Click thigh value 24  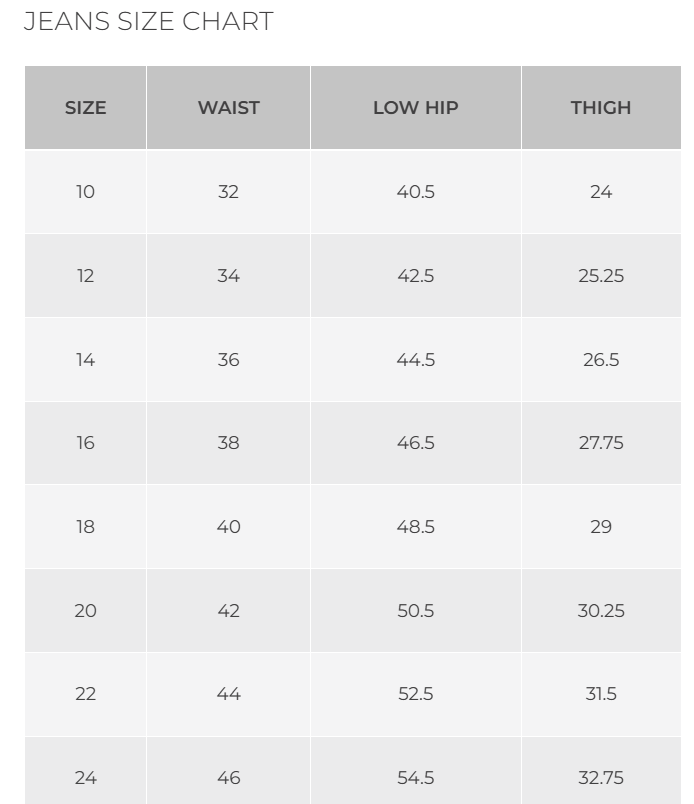coord(601,192)
